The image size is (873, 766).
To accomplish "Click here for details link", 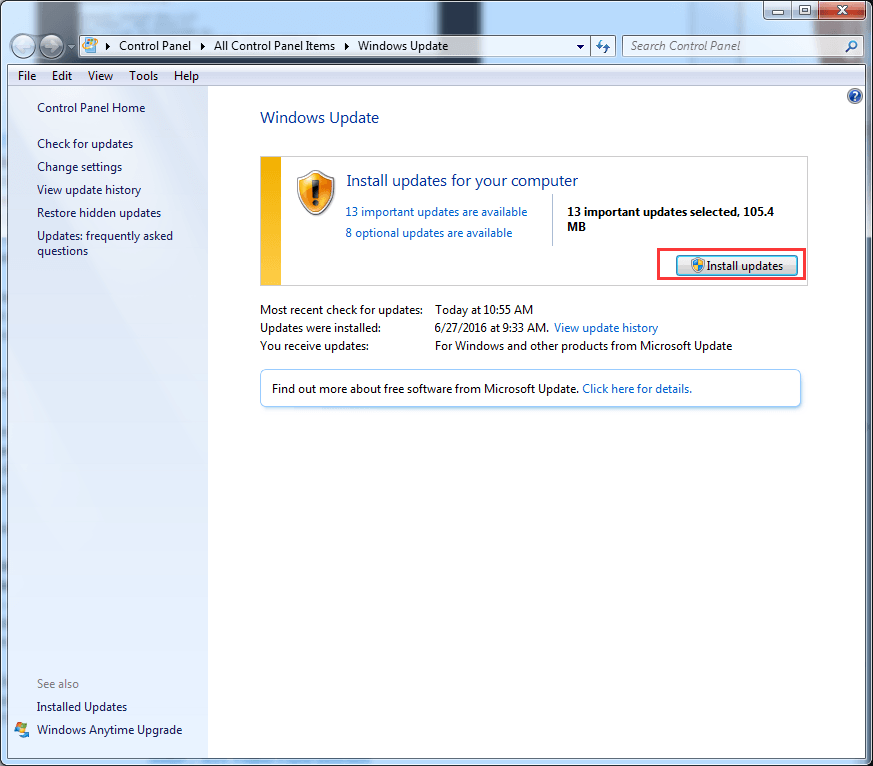I will (x=637, y=389).
